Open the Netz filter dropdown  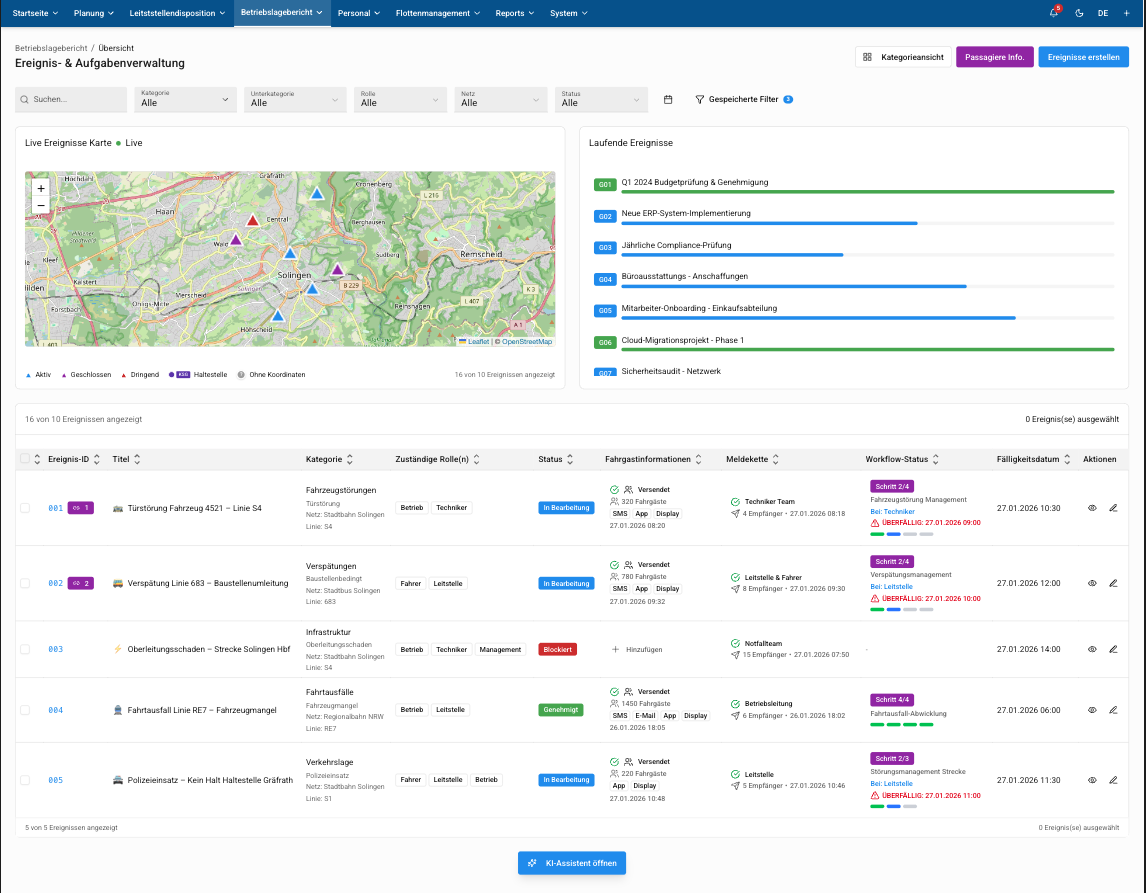click(x=500, y=99)
